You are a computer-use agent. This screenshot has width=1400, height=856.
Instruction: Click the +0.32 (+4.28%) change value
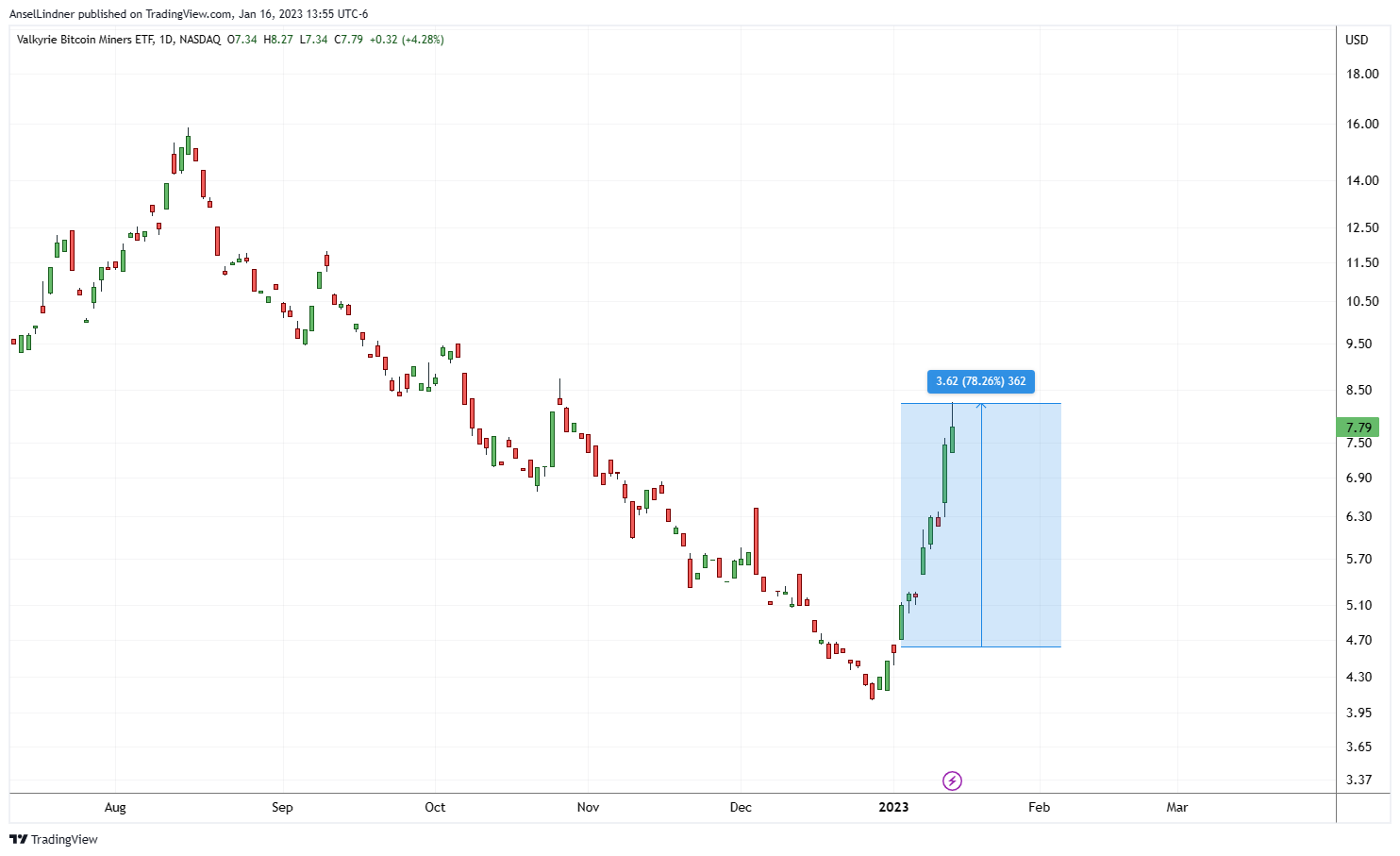[x=407, y=40]
